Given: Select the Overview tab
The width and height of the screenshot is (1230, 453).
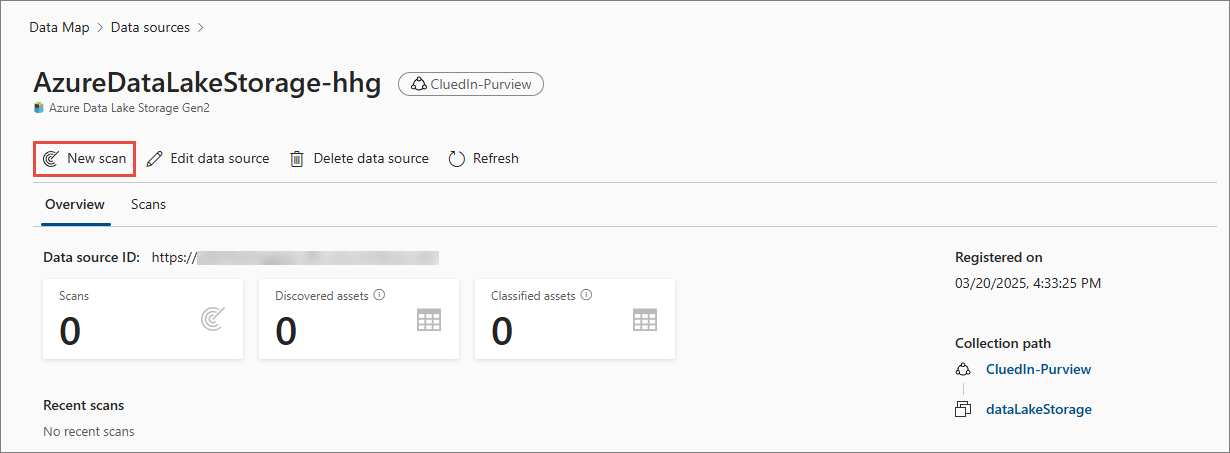Looking at the screenshot, I should click(75, 204).
